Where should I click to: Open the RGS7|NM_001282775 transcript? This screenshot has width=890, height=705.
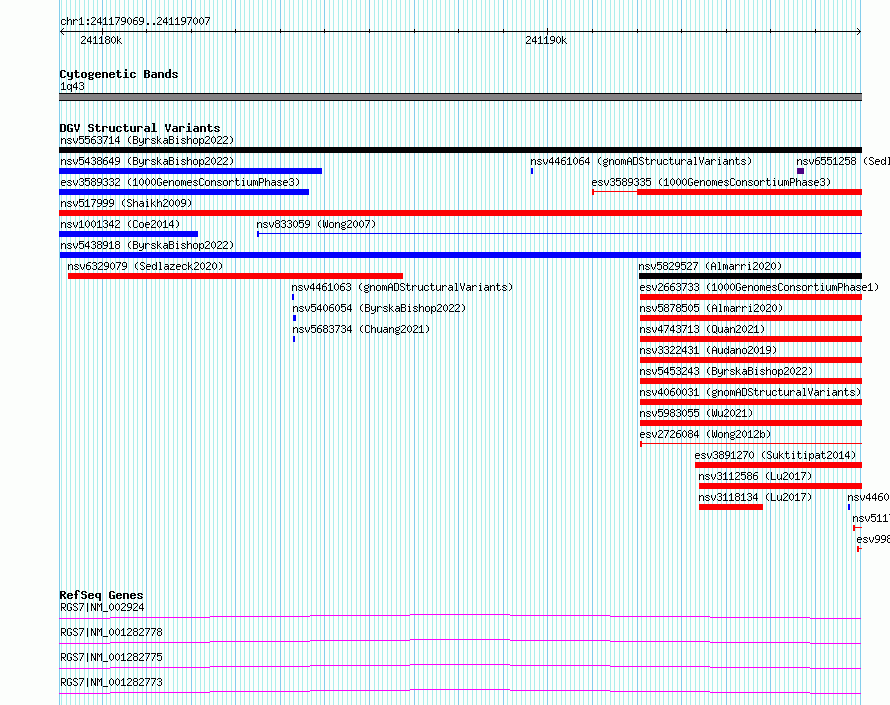[x=111, y=657]
